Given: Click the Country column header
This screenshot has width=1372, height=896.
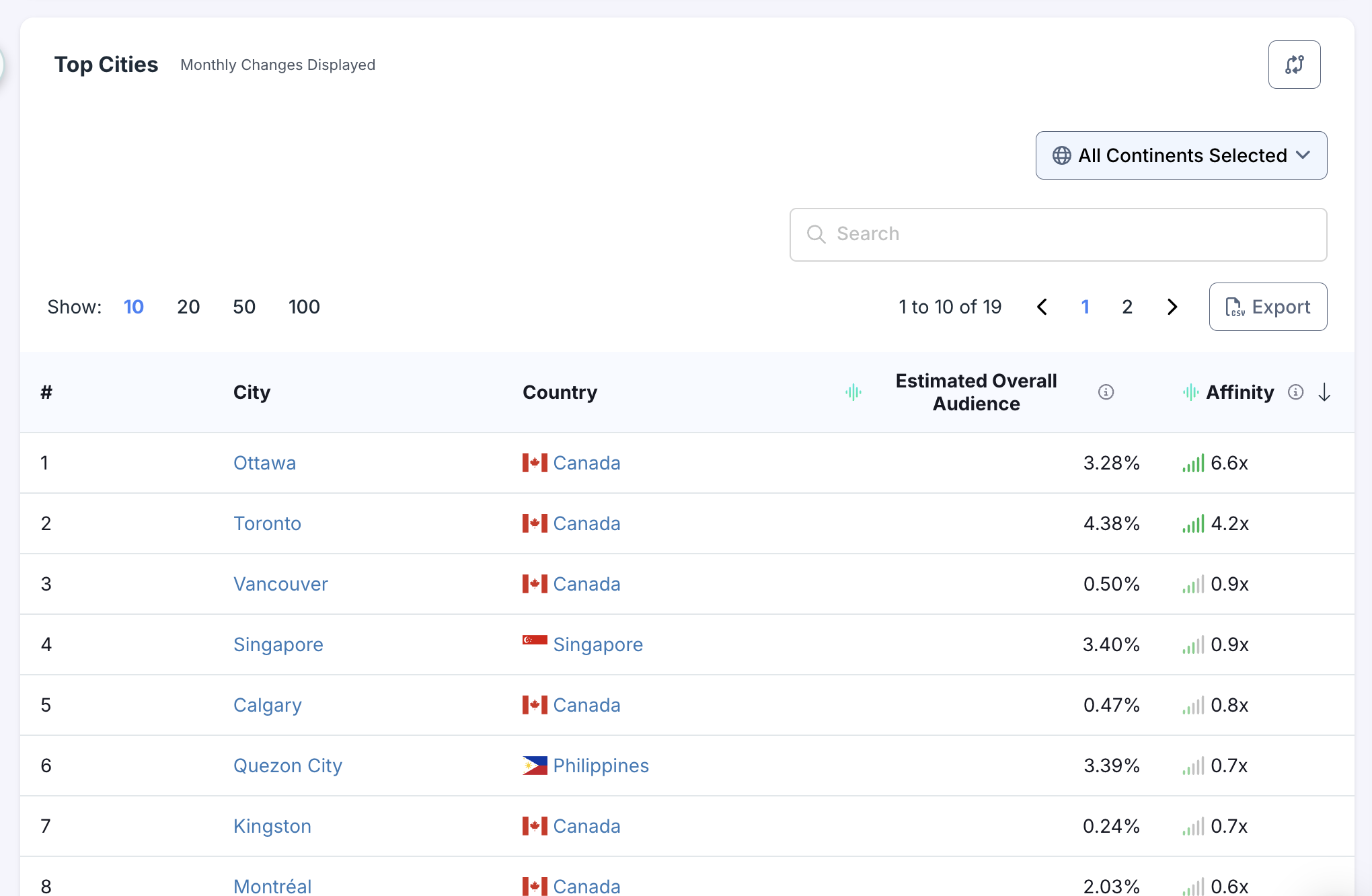Looking at the screenshot, I should pyautogui.click(x=560, y=392).
